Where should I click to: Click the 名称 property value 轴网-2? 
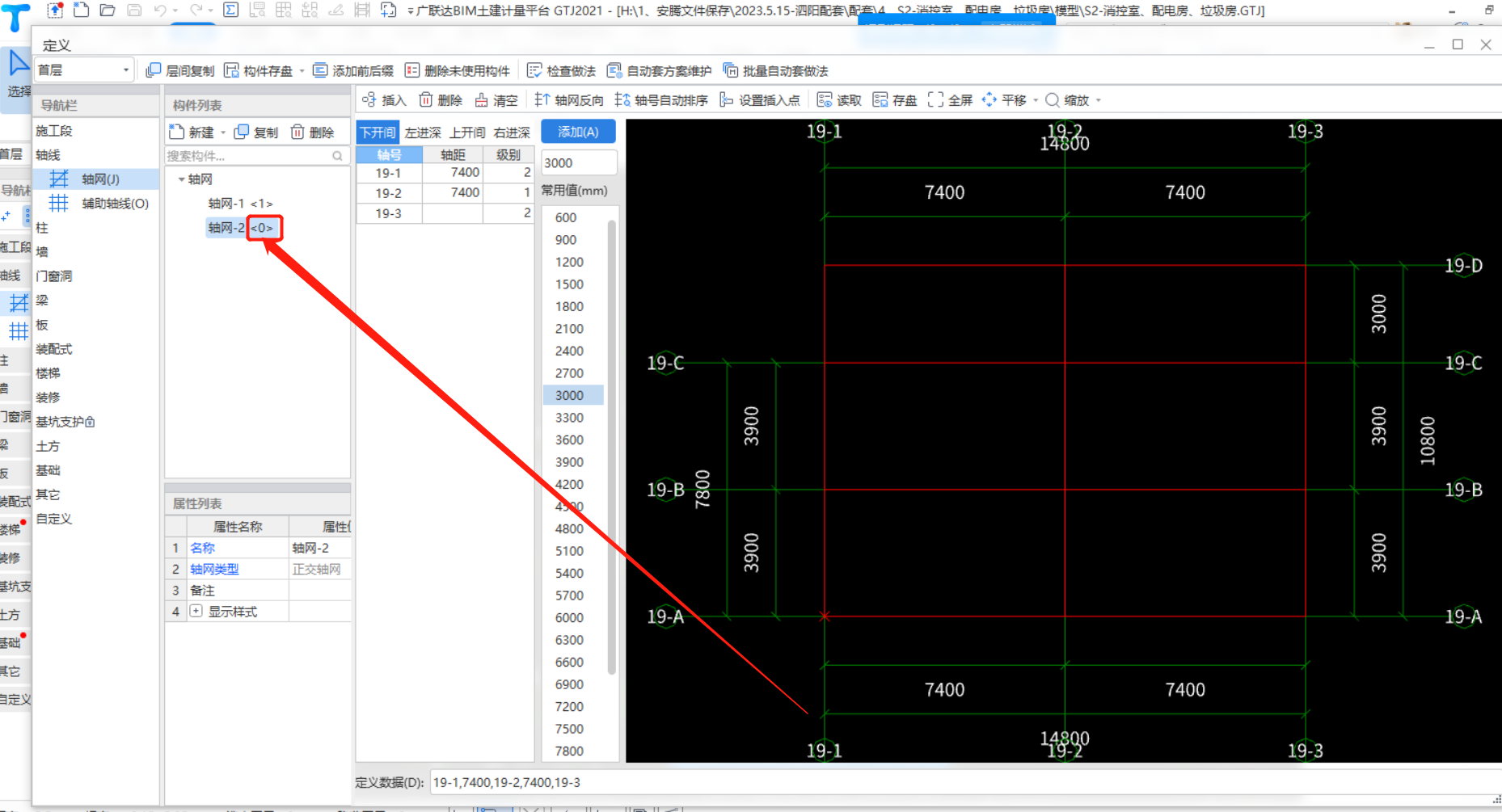319,548
